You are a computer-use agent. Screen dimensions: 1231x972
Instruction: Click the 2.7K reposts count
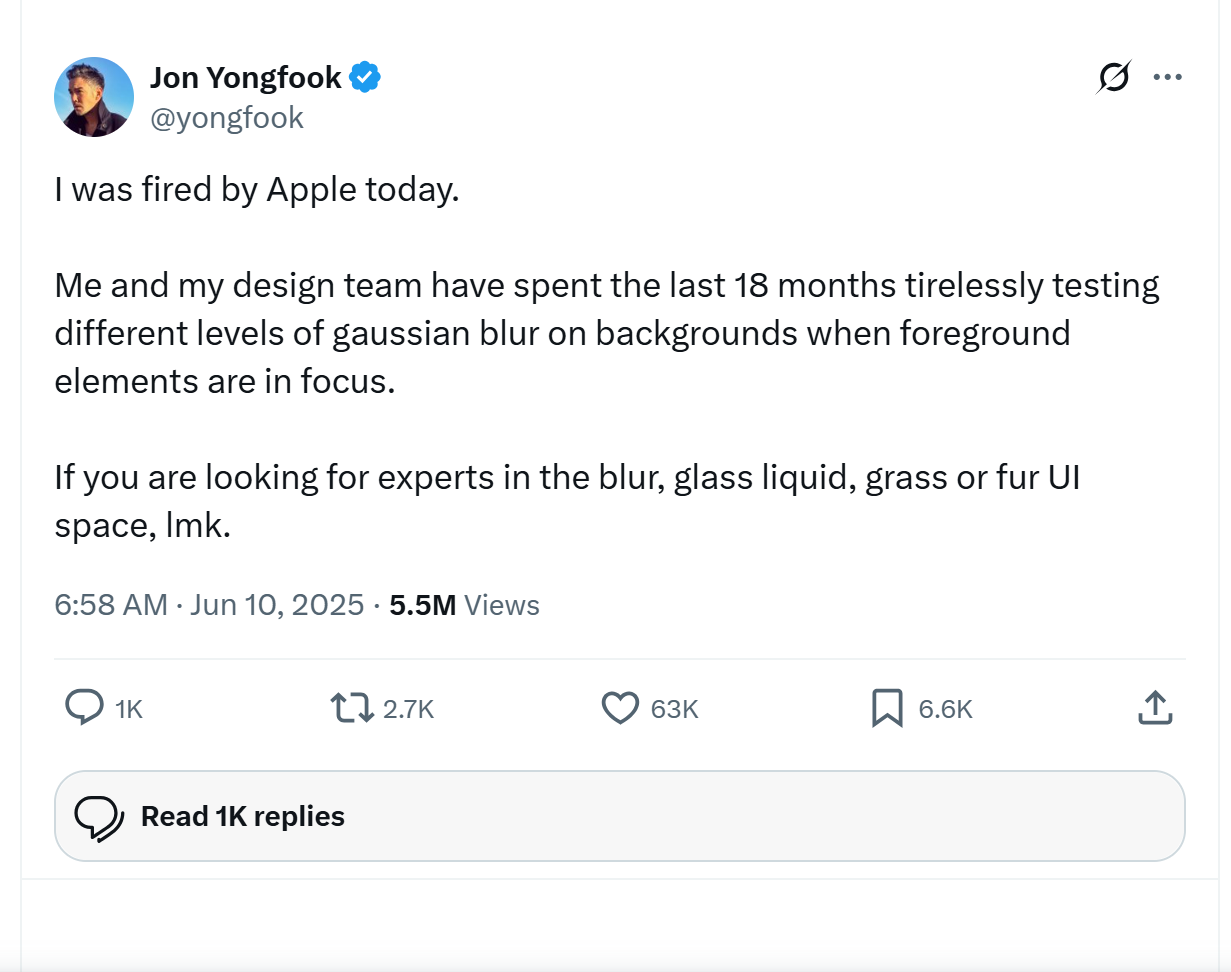point(408,709)
